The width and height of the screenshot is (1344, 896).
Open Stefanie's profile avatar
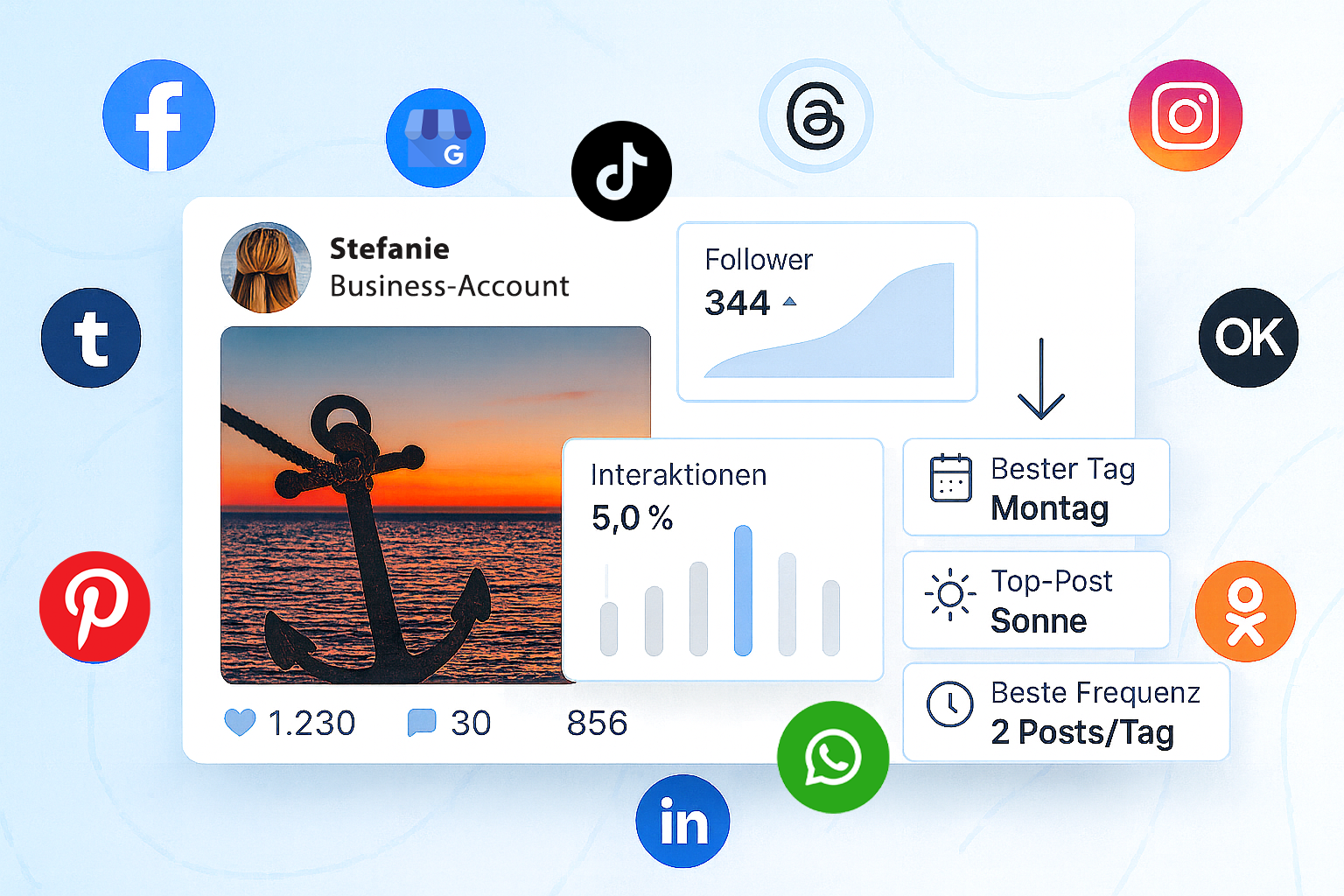pyautogui.click(x=266, y=268)
